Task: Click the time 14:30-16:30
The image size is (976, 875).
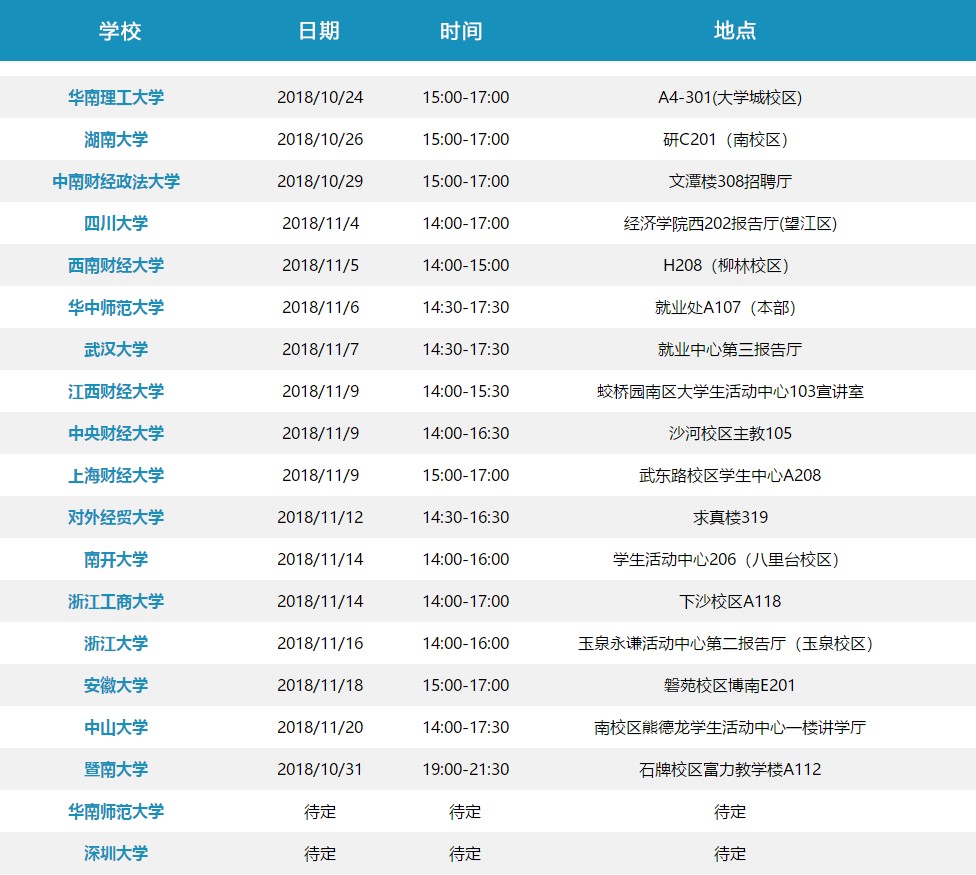Action: 466,518
